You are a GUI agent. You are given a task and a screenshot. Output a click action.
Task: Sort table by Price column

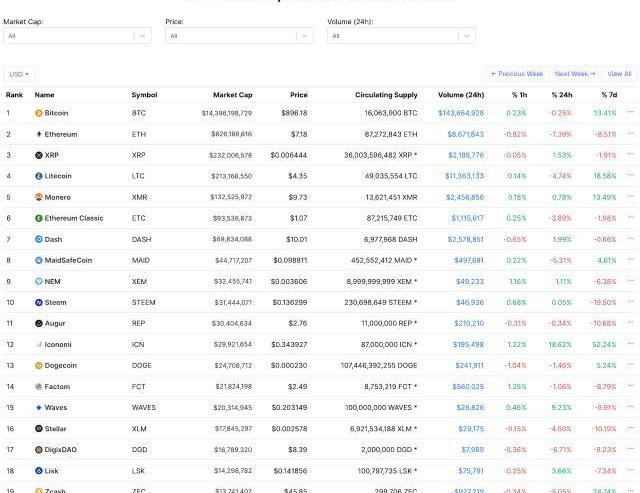tap(299, 95)
